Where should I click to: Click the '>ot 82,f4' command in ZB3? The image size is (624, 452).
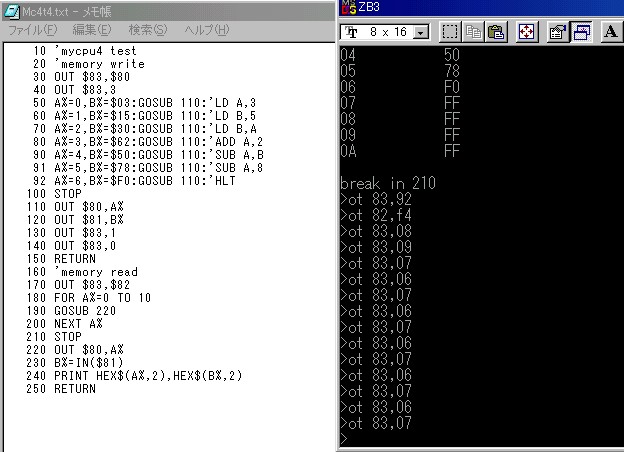pos(376,215)
